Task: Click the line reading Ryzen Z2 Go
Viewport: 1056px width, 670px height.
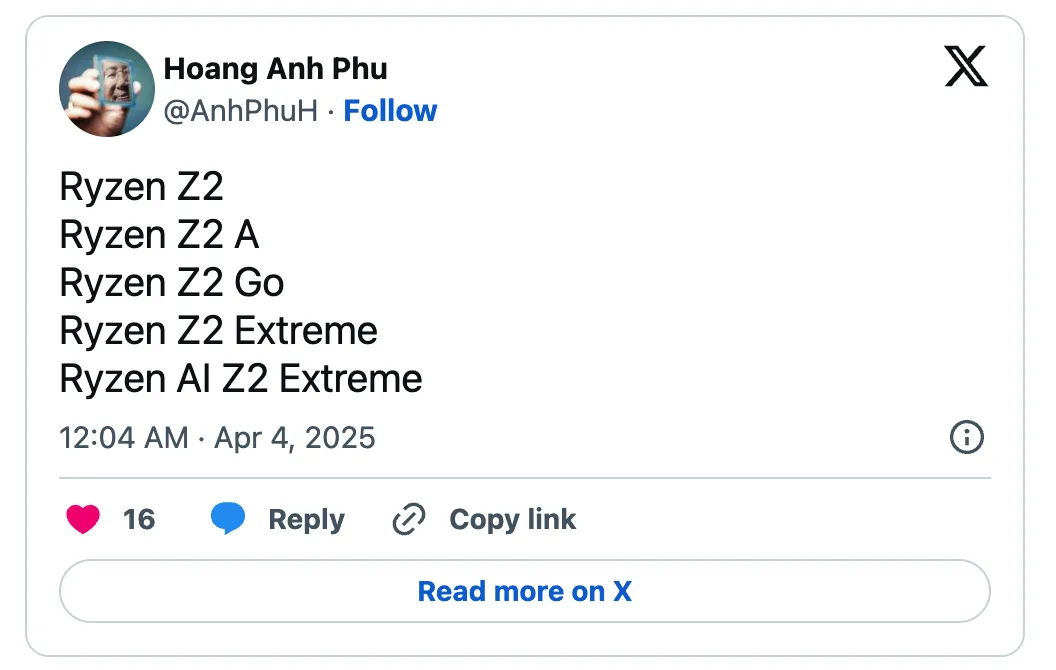Action: pos(171,283)
